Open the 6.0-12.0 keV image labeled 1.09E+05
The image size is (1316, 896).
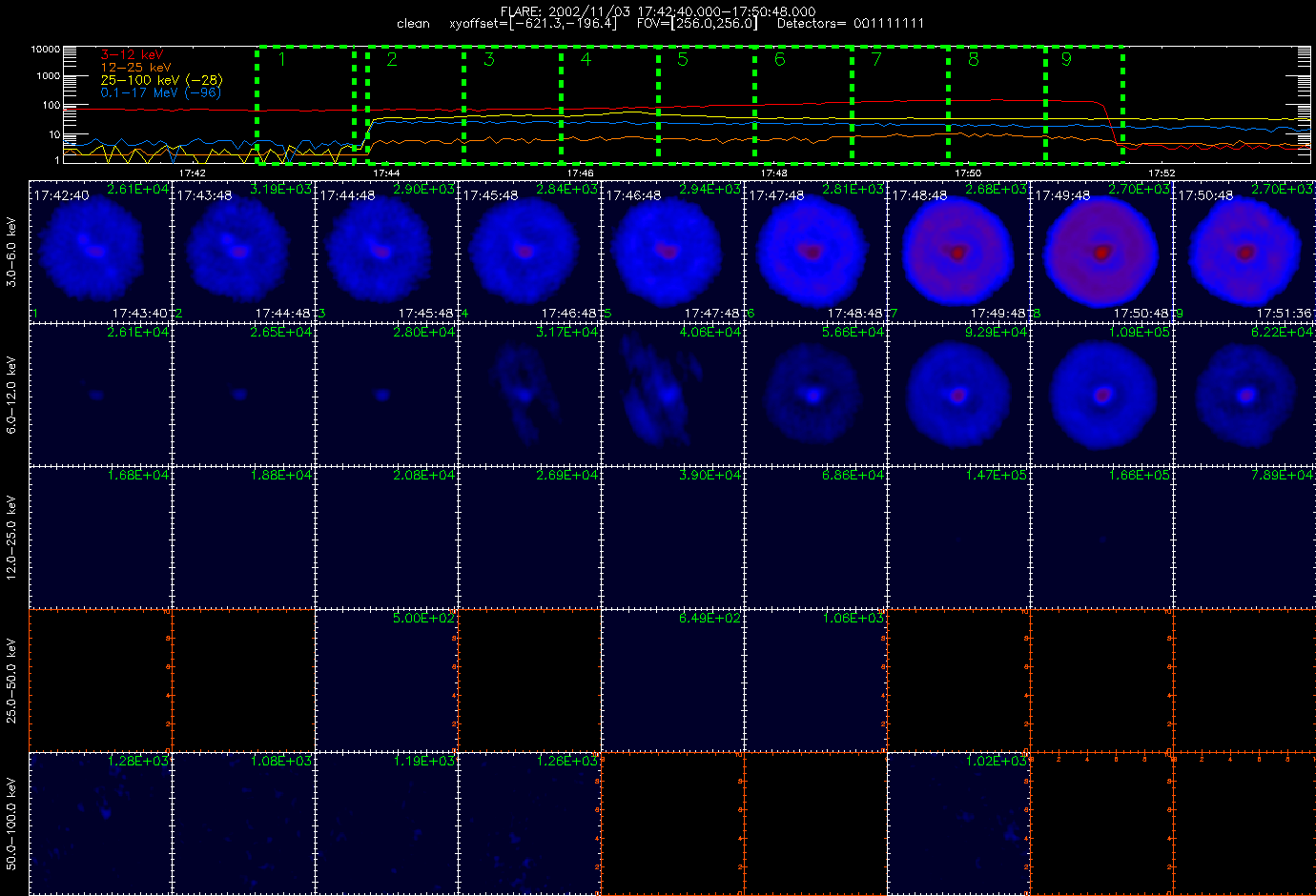pos(1101,395)
